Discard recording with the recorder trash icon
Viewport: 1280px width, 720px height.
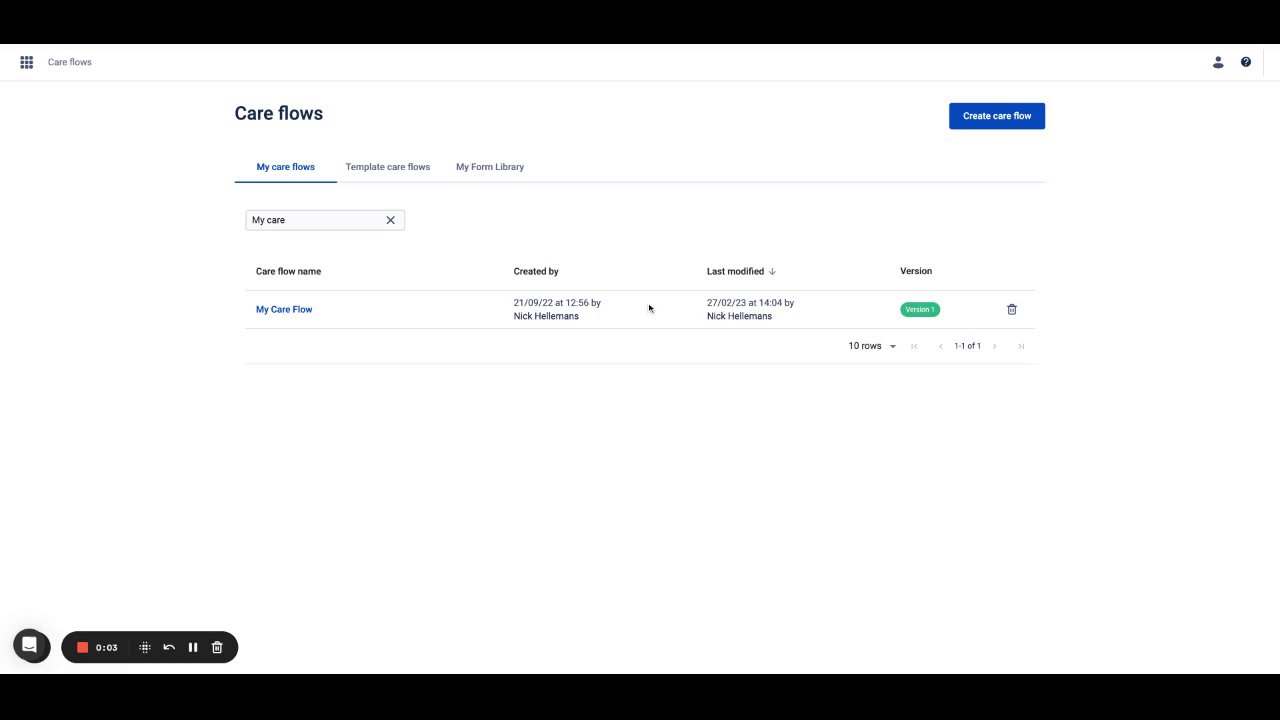point(217,648)
